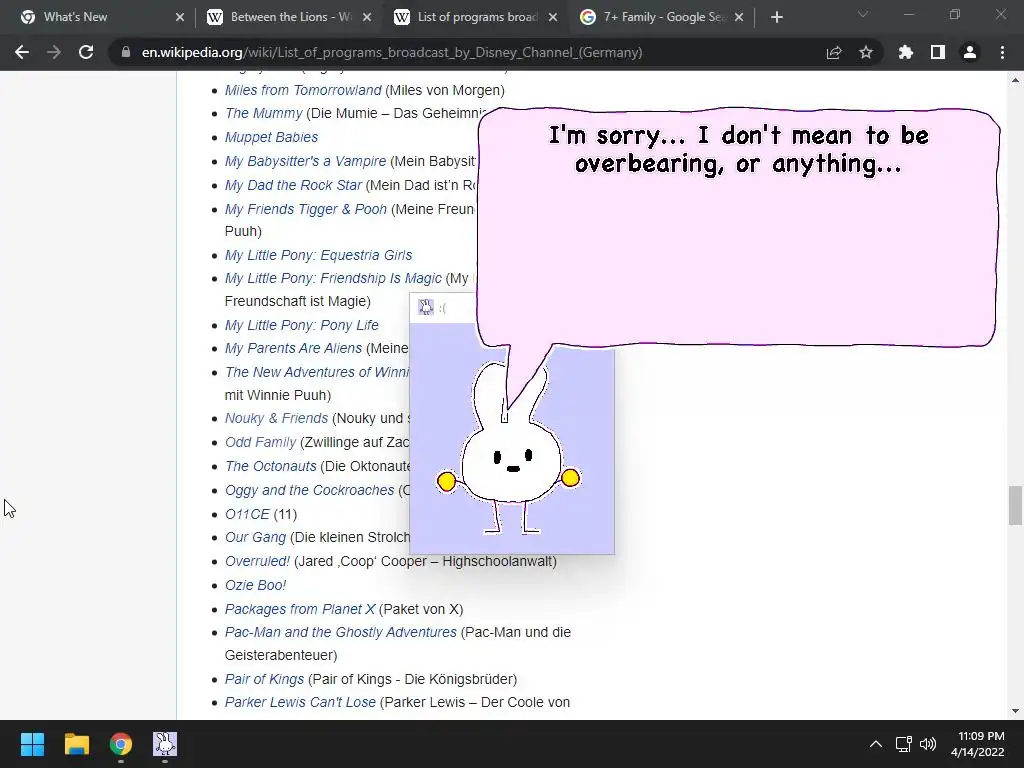Go back to the previous page

pos(22,52)
